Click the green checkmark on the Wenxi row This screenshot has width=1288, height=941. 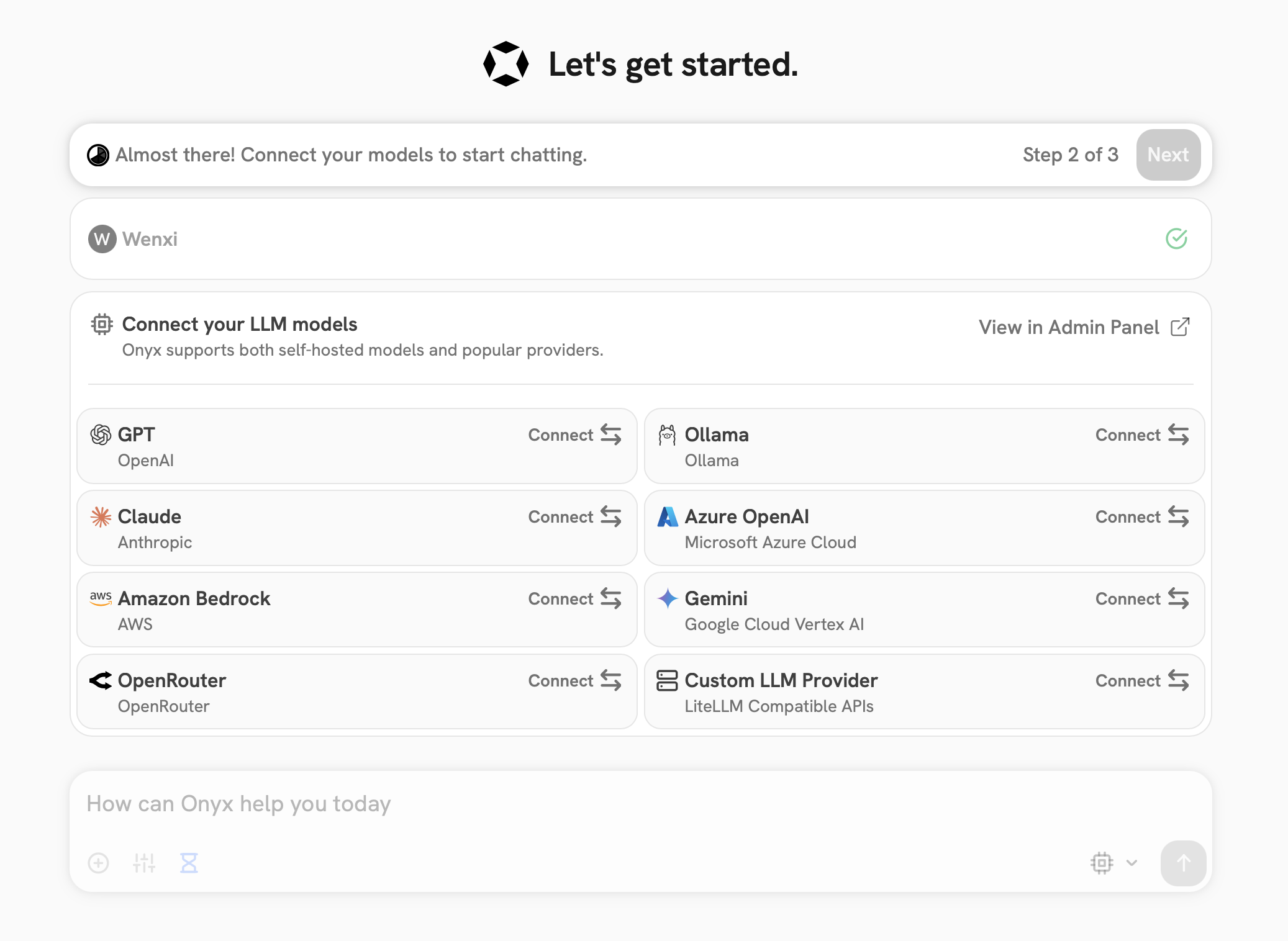(1177, 239)
